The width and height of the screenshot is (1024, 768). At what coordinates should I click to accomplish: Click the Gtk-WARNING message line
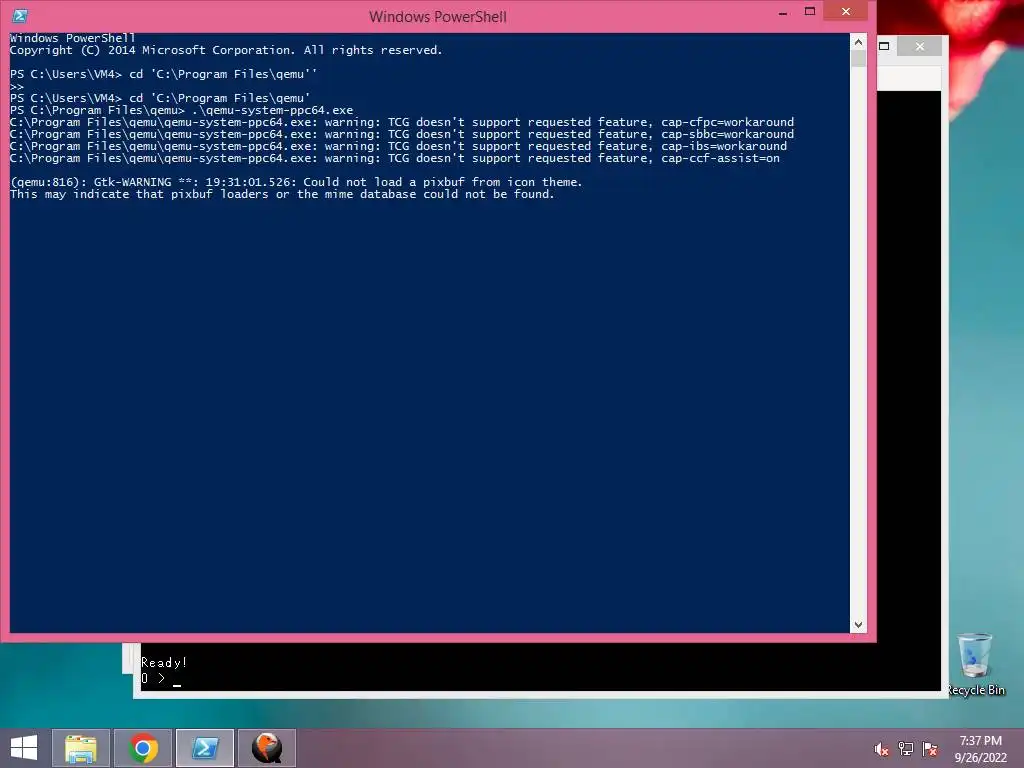pyautogui.click(x=296, y=182)
